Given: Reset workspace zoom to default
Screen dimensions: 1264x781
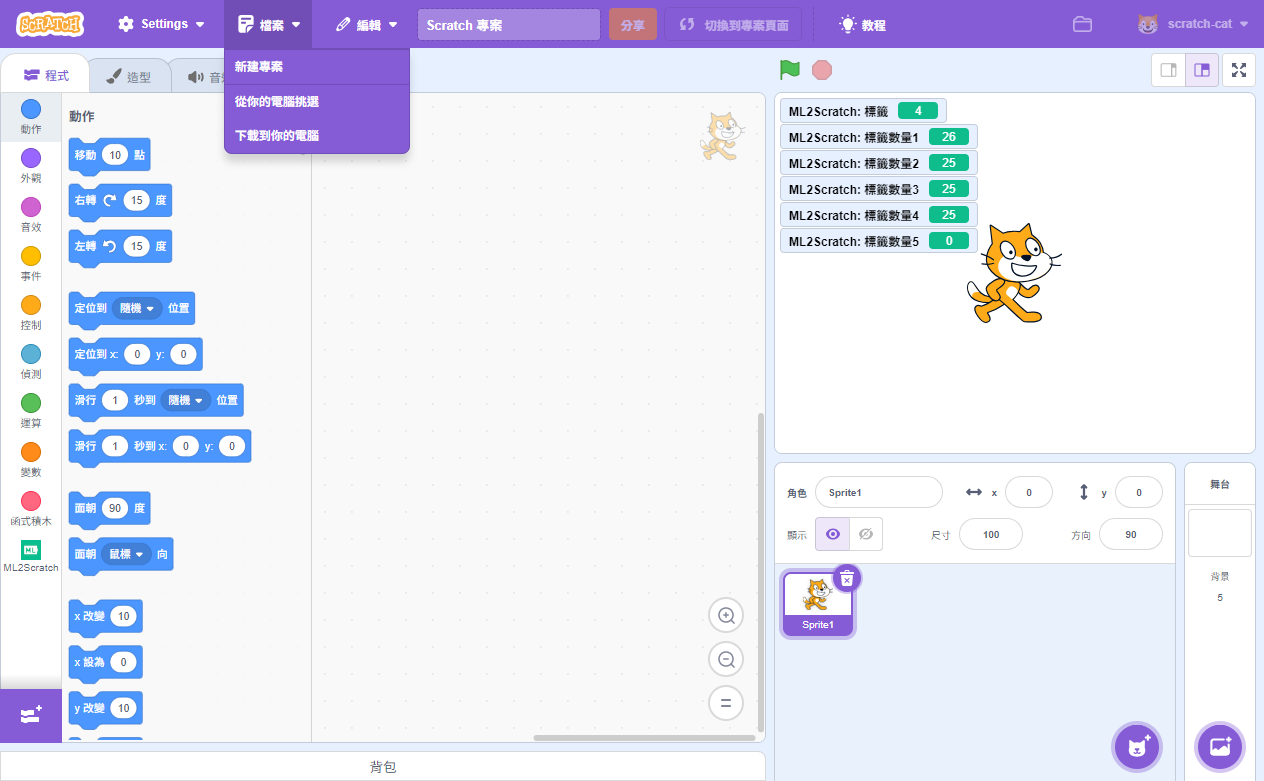Looking at the screenshot, I should (x=726, y=703).
